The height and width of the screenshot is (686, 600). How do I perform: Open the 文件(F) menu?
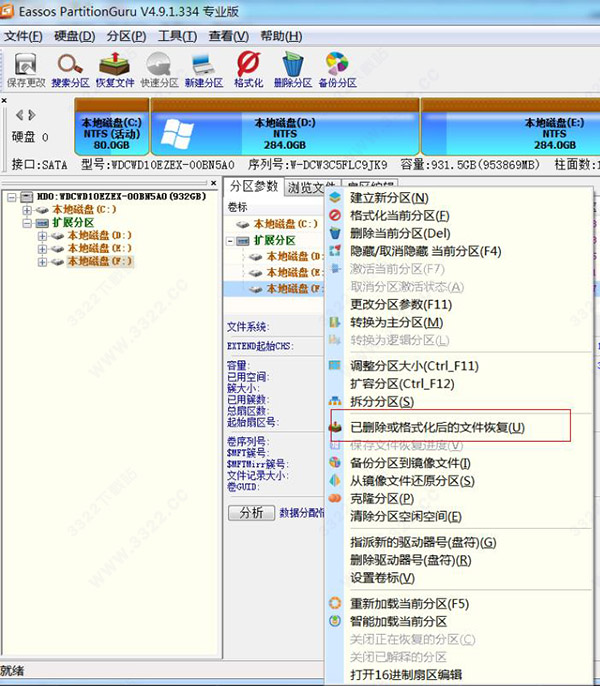click(23, 36)
